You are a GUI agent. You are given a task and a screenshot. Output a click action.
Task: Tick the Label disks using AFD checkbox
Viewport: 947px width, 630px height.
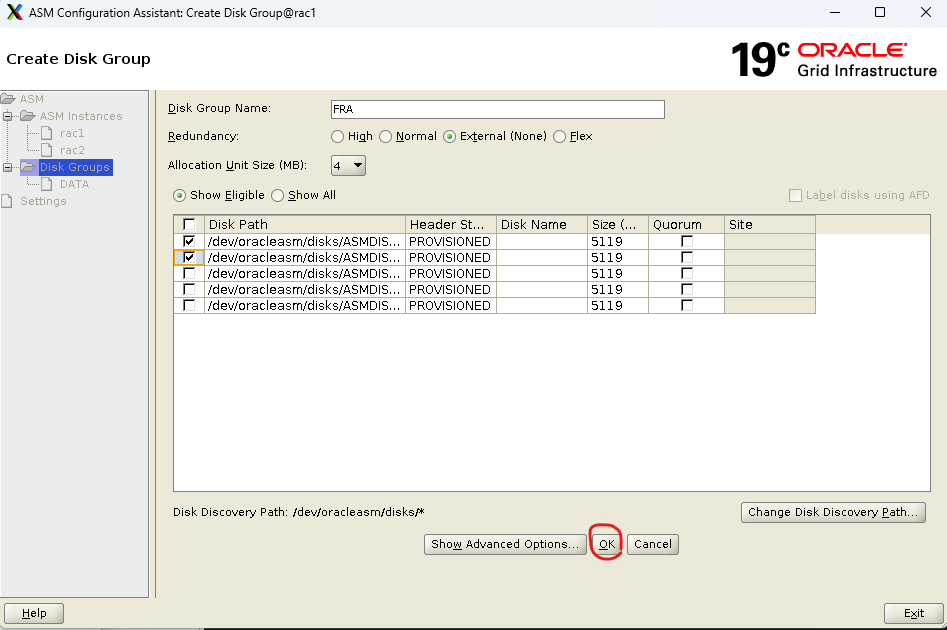click(x=795, y=195)
